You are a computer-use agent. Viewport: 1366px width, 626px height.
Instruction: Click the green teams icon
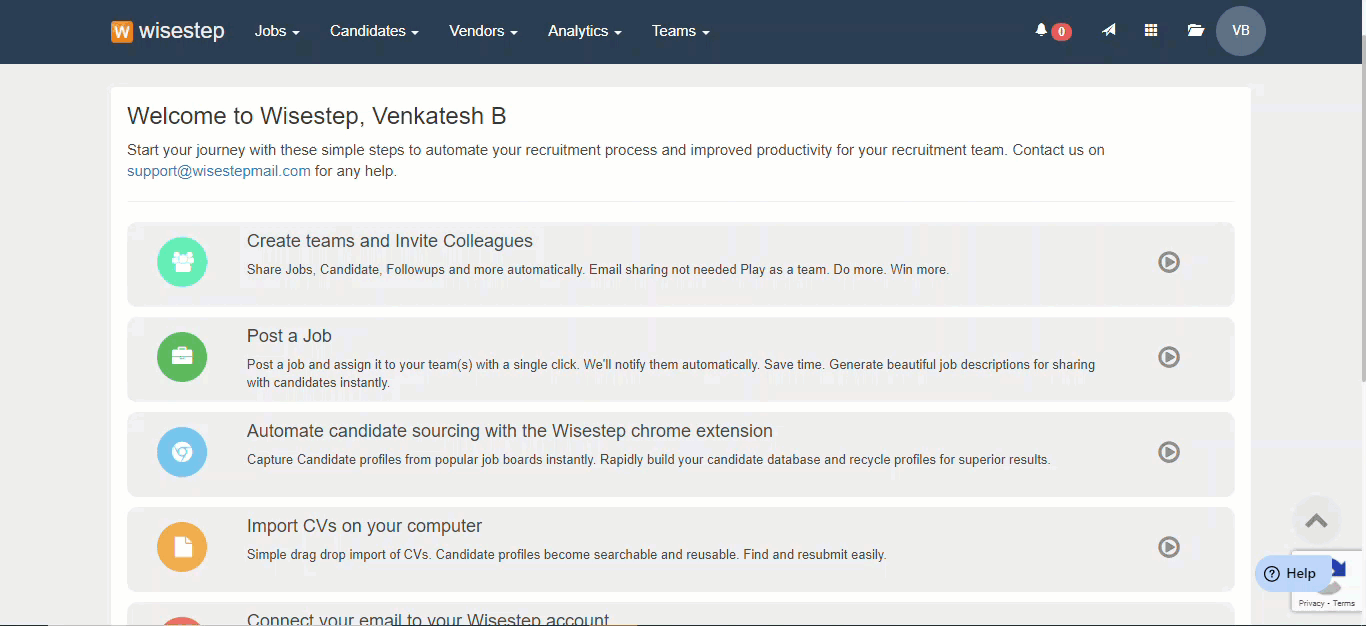coord(182,262)
